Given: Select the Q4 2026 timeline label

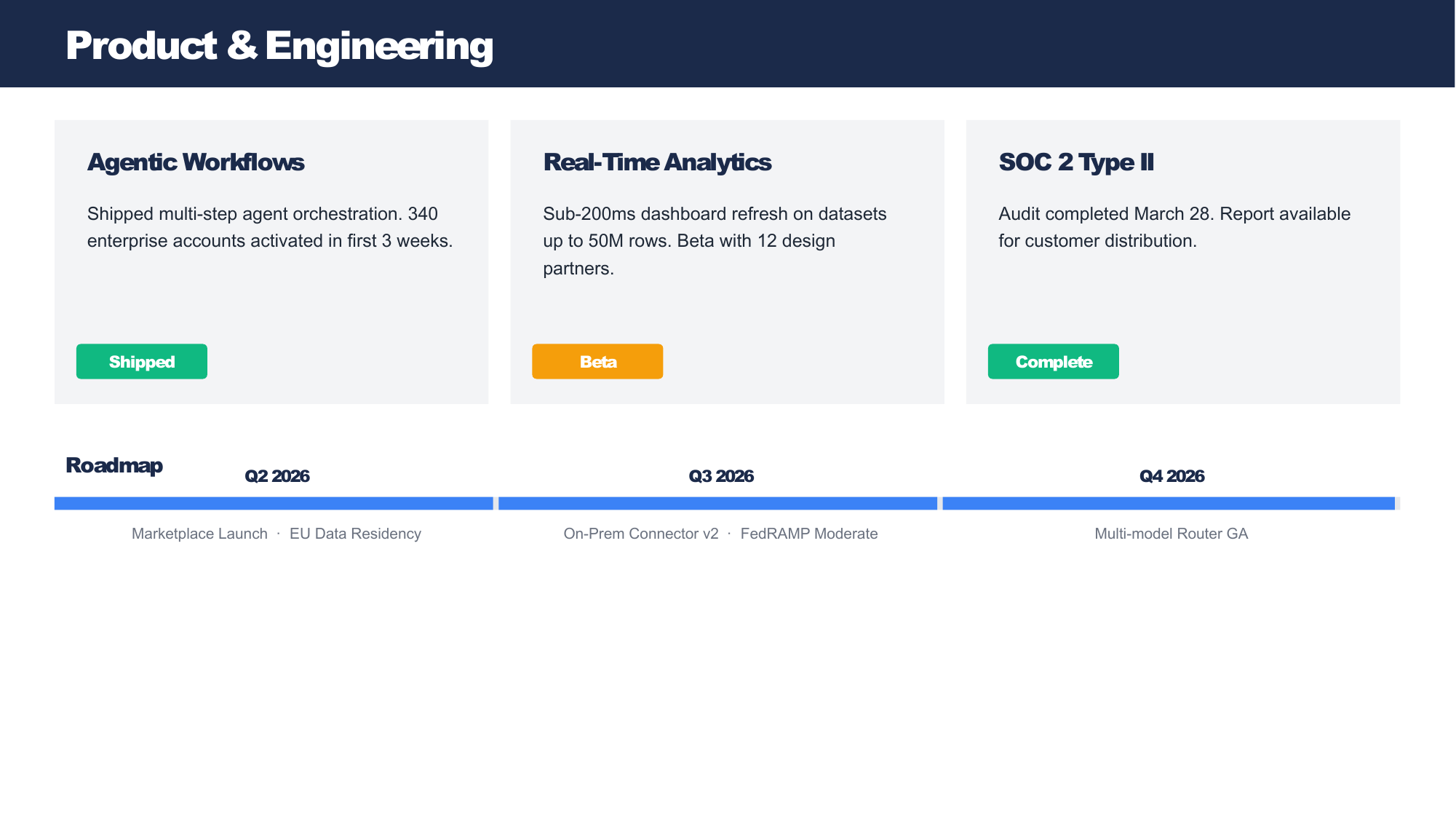Looking at the screenshot, I should click(1172, 476).
